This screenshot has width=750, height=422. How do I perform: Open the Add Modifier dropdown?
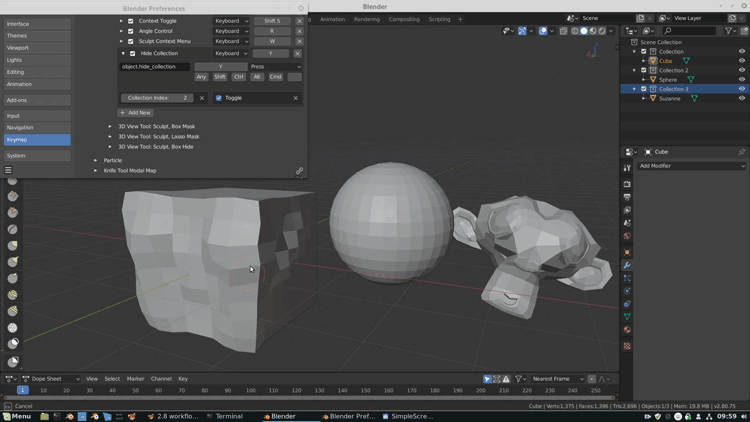coord(692,166)
